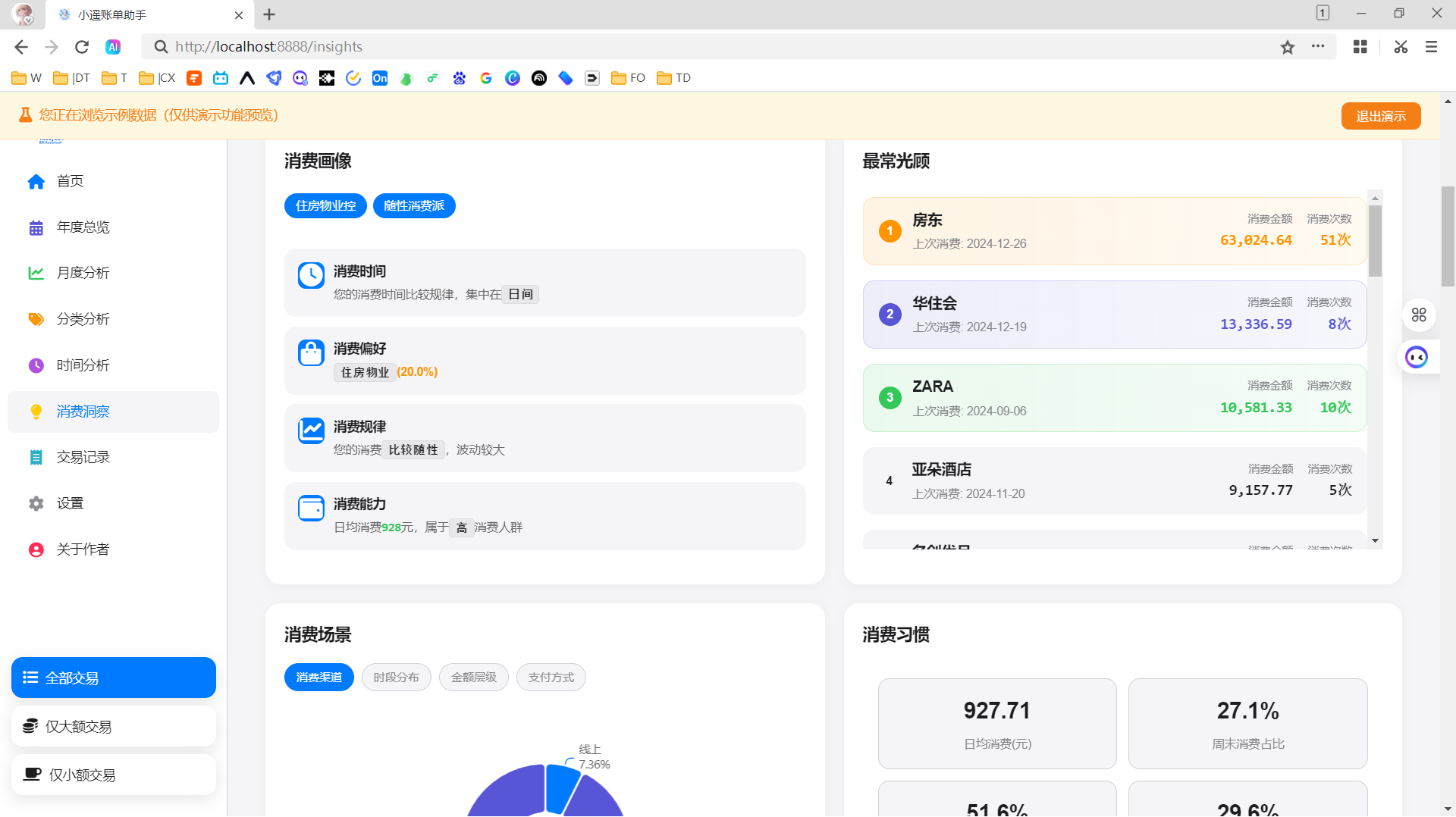Expand the floating grid panel on right edge
1456x817 pixels.
point(1418,315)
